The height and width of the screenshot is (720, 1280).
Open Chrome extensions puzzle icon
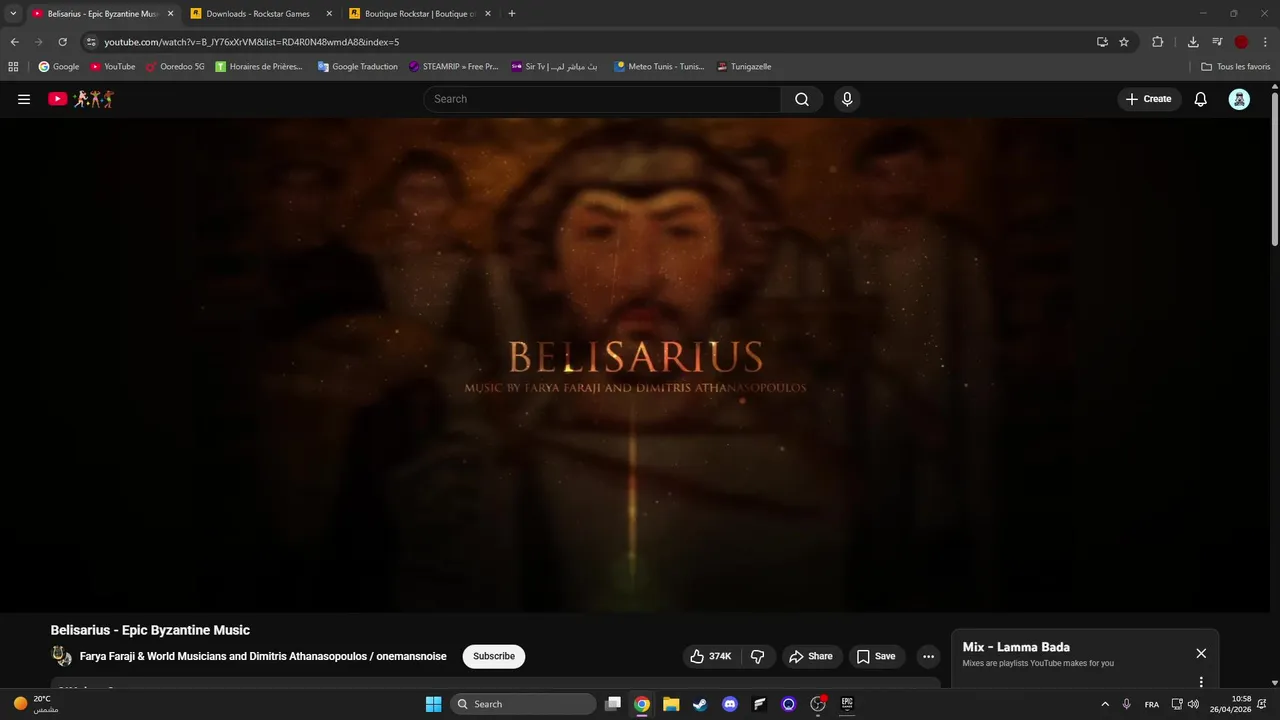[1158, 42]
